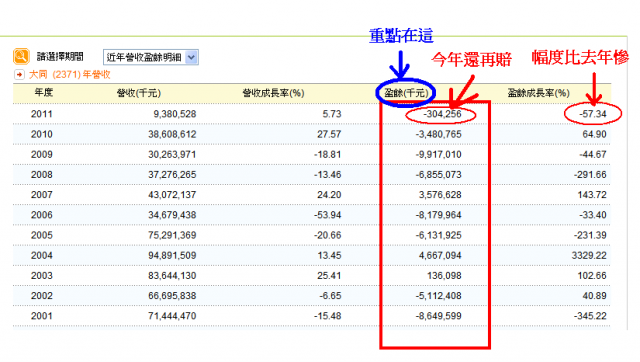Image resolution: width=640 pixels, height=362 pixels.
Task: Click the 盈餘成長率(%) column header
Action: (538, 93)
